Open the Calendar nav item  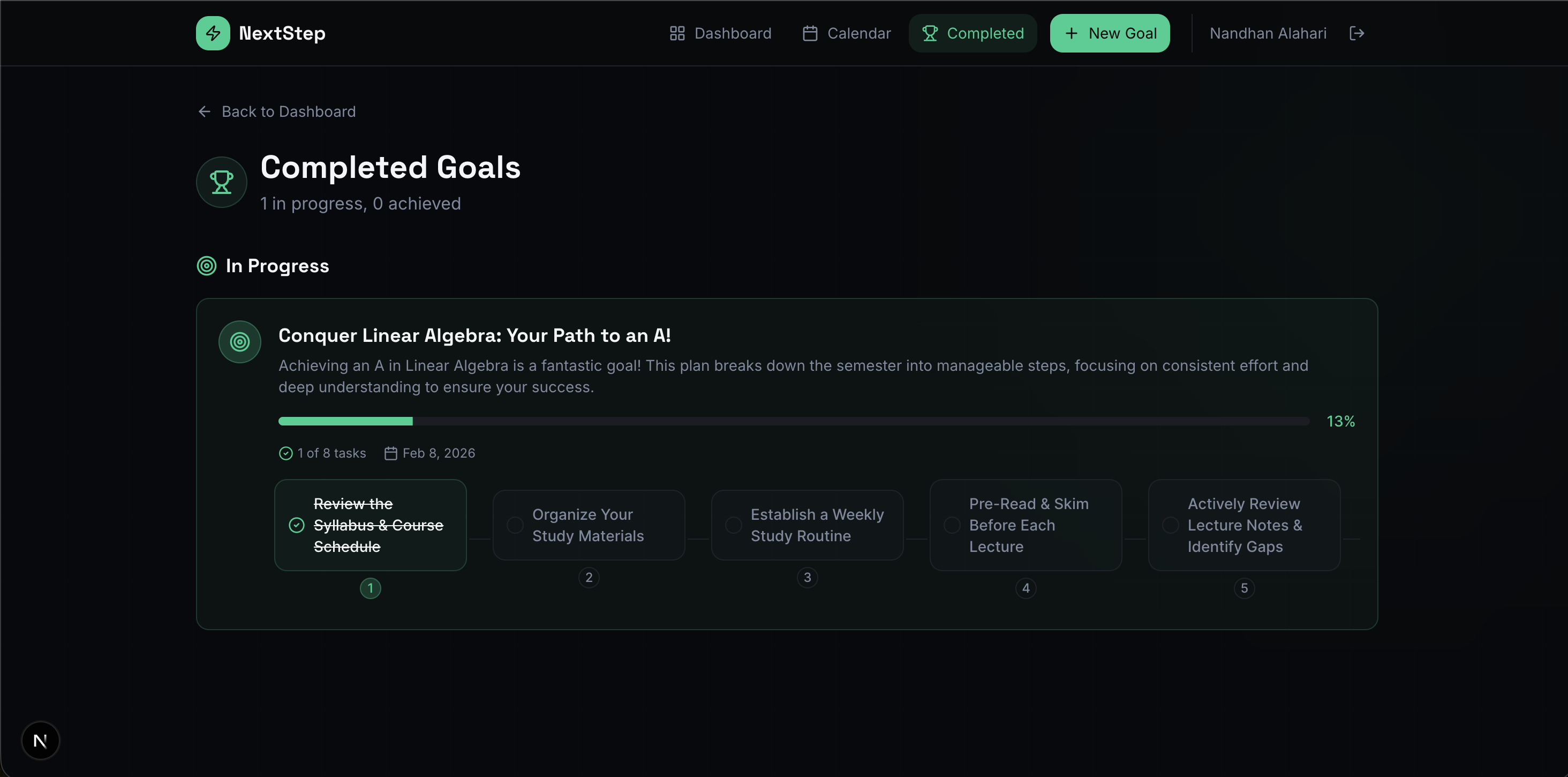point(846,33)
